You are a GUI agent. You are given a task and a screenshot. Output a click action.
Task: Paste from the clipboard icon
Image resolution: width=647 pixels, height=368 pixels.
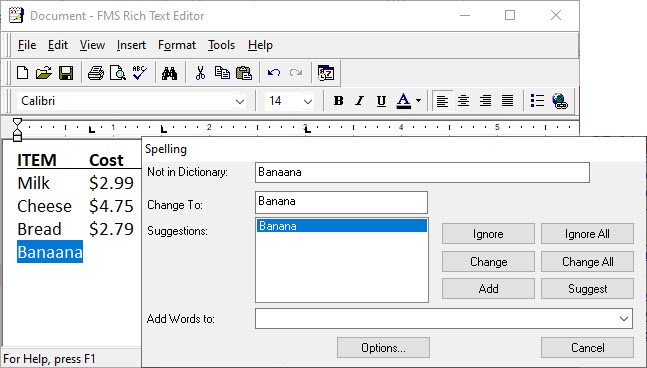244,73
